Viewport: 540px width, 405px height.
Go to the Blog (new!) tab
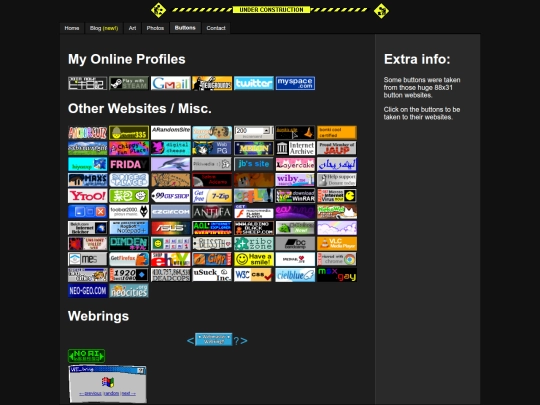pyautogui.click(x=104, y=28)
